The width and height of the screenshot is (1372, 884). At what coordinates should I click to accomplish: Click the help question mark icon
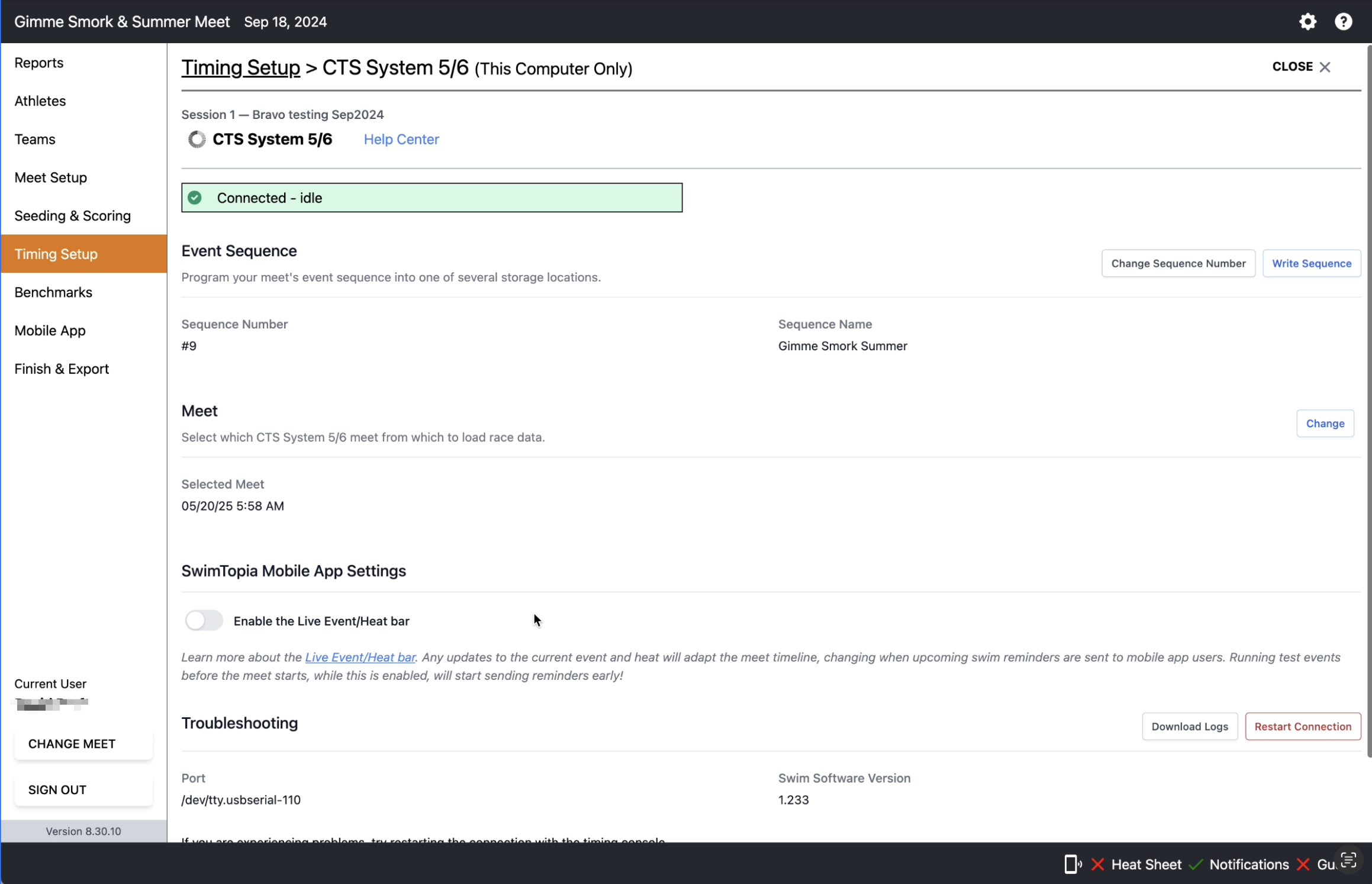coord(1343,22)
